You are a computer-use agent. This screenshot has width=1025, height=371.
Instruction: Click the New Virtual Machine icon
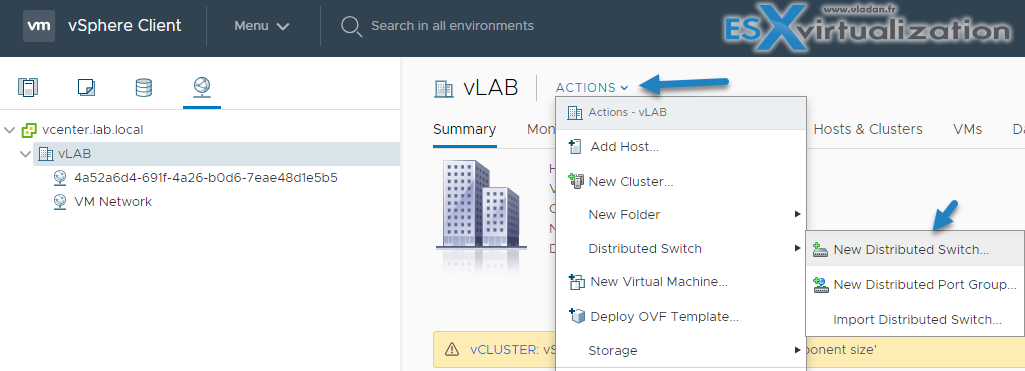(x=577, y=282)
